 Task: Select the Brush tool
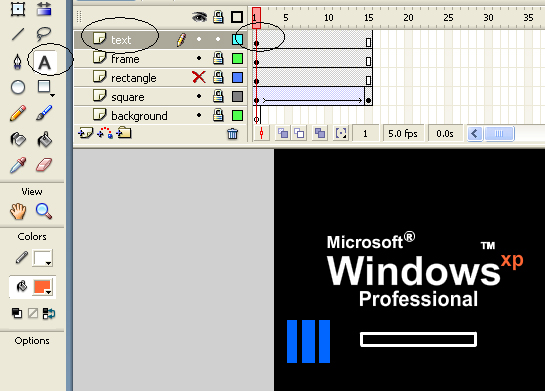[x=44, y=113]
